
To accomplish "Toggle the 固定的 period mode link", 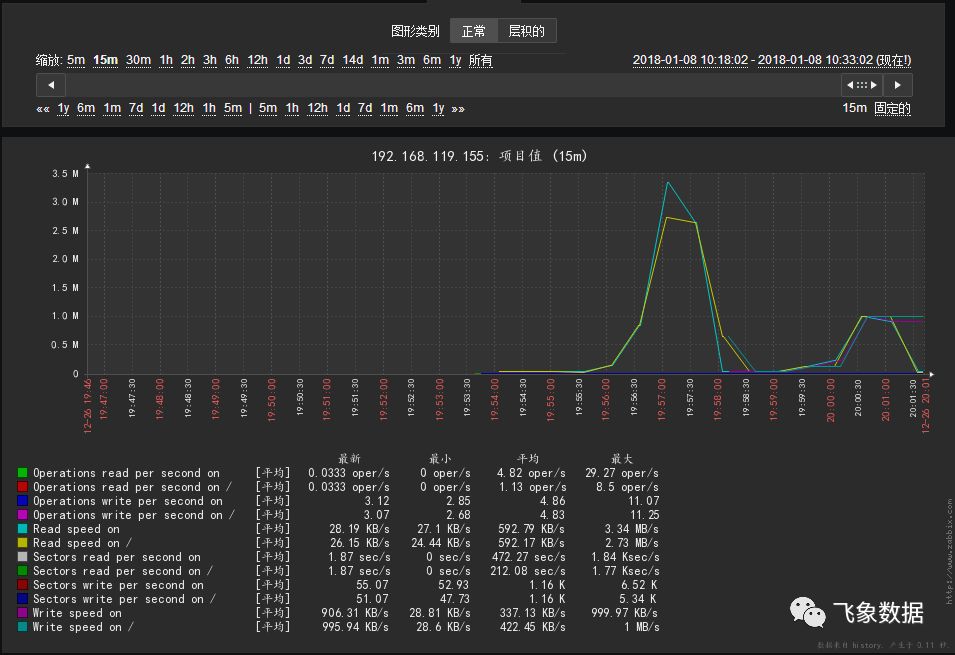I will [x=892, y=108].
